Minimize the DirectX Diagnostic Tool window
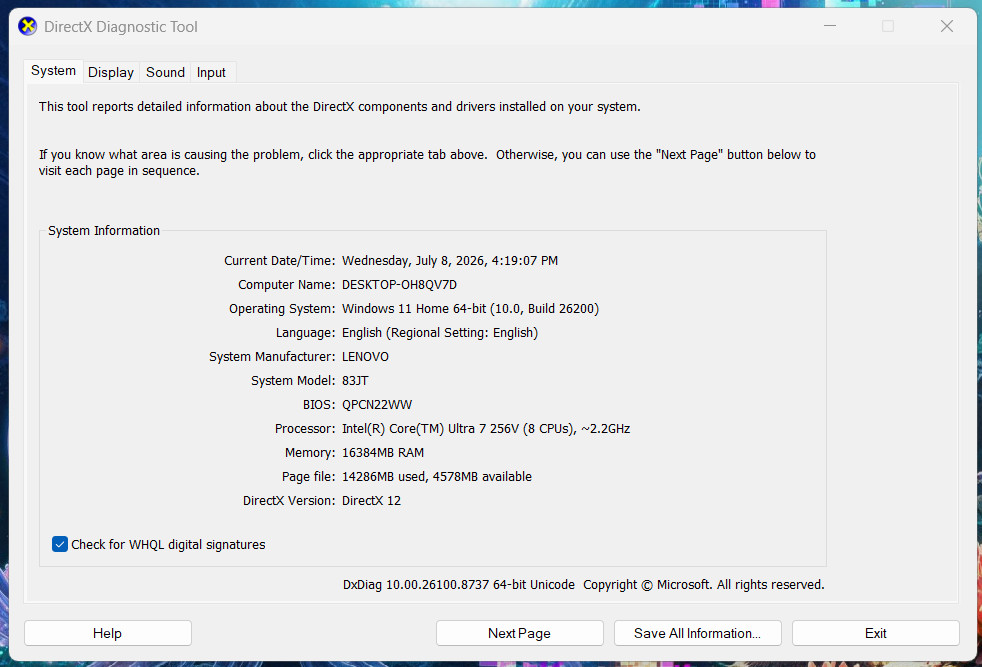The height and width of the screenshot is (667, 982). [x=830, y=26]
